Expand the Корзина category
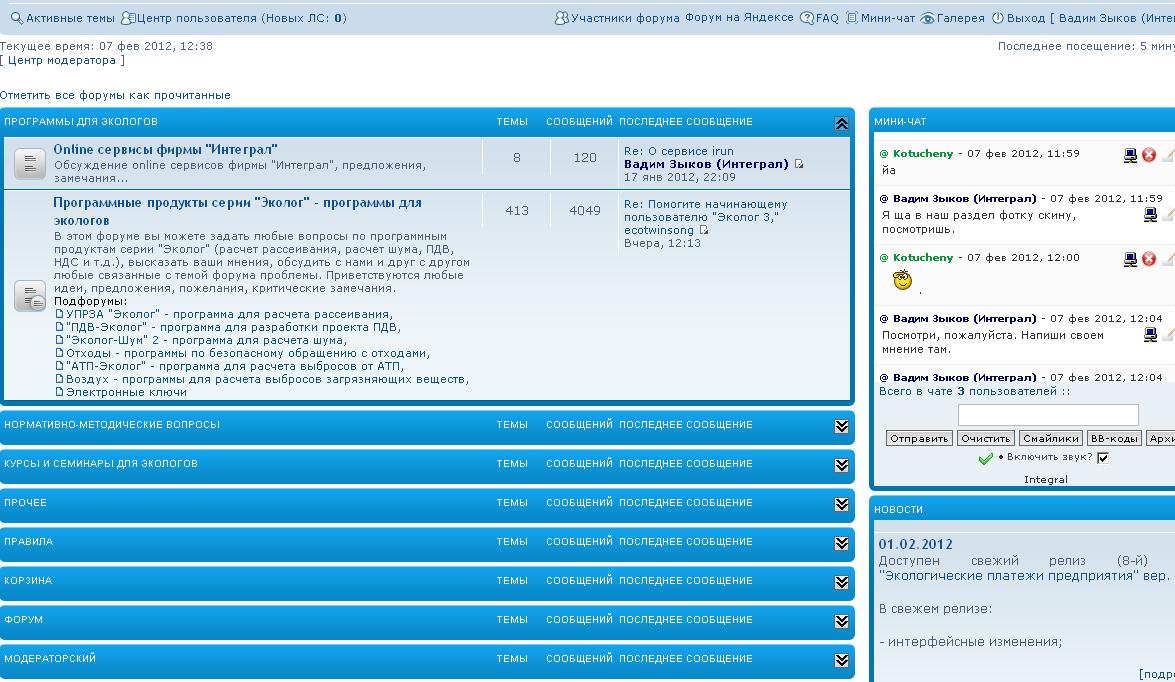The width and height of the screenshot is (1175, 682). 841,582
